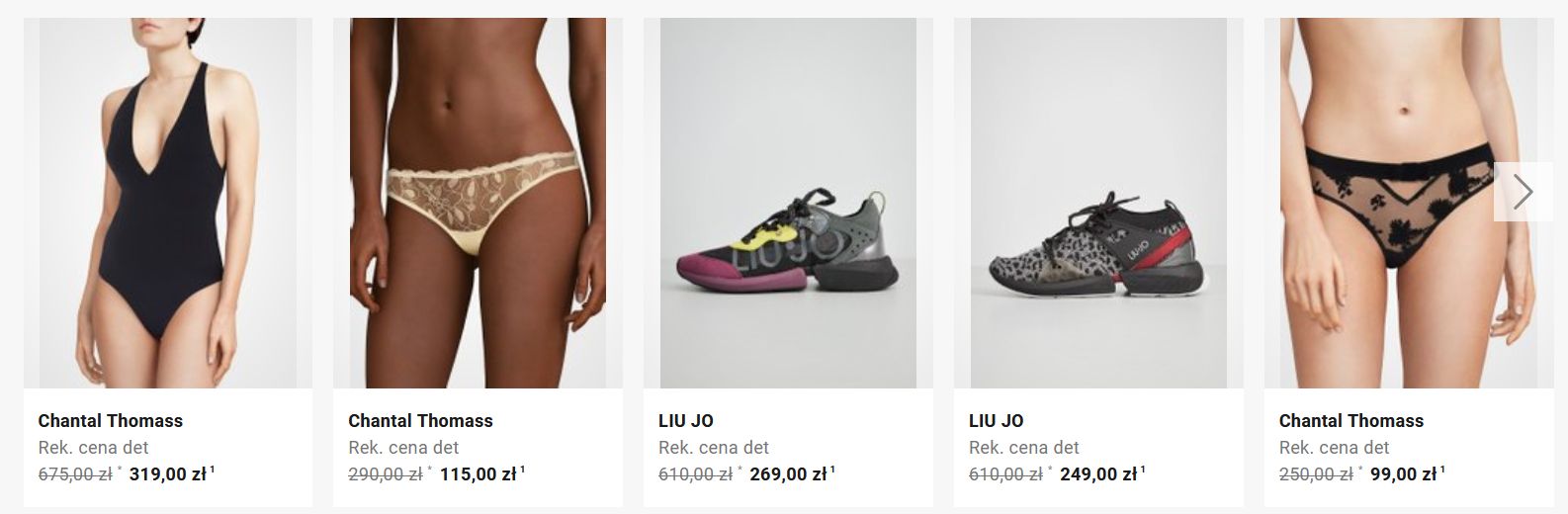
Task: Select the 99,00 zł sale price
Action: tap(1404, 473)
